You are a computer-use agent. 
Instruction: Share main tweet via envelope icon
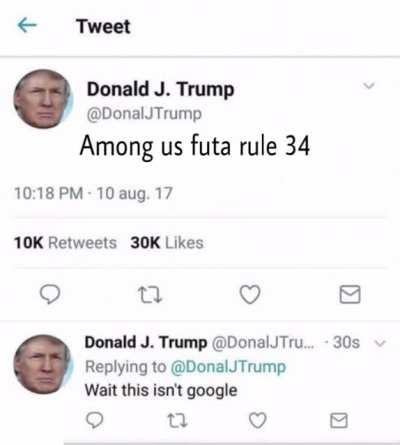click(350, 294)
